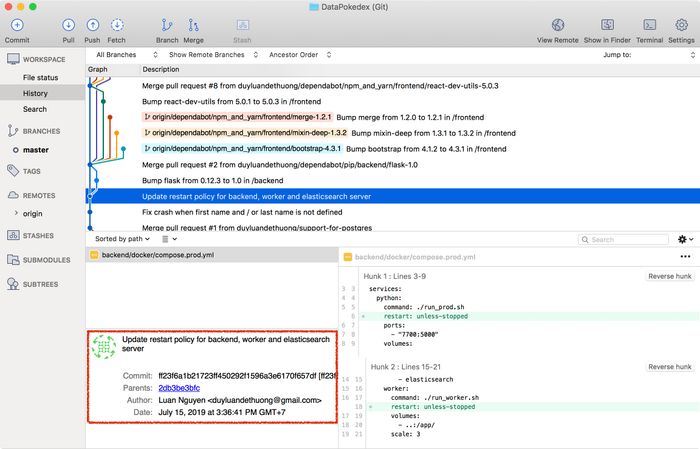Open the Branch tool
Screen dimensions: 700x449
(x=166, y=25)
